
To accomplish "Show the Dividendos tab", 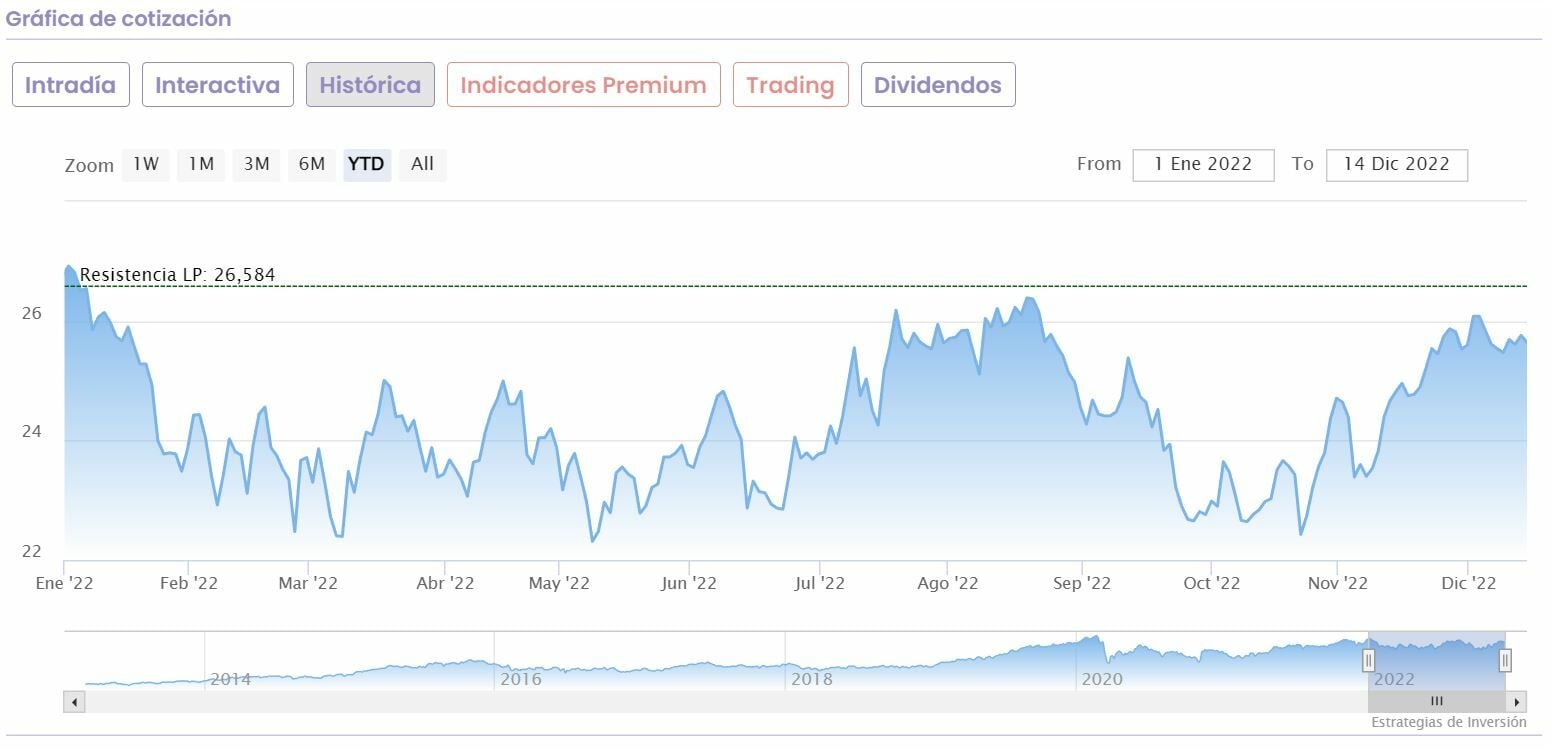I will (937, 85).
